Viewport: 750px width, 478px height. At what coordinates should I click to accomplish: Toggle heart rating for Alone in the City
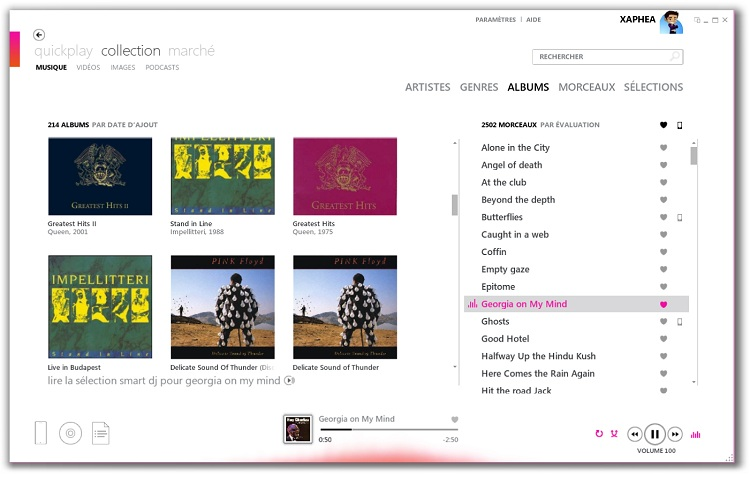(663, 148)
